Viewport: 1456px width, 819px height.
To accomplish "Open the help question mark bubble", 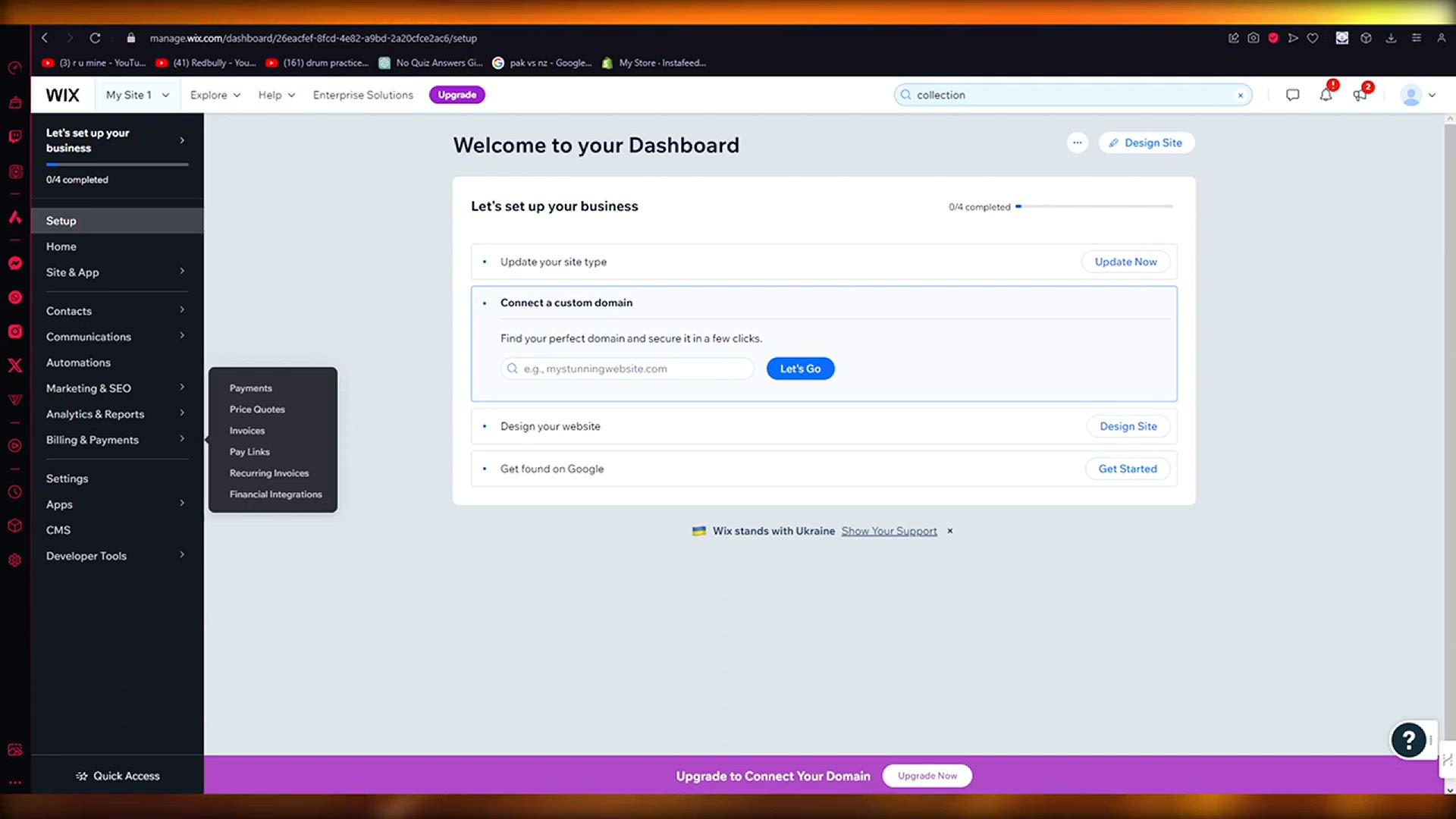I will click(x=1408, y=739).
